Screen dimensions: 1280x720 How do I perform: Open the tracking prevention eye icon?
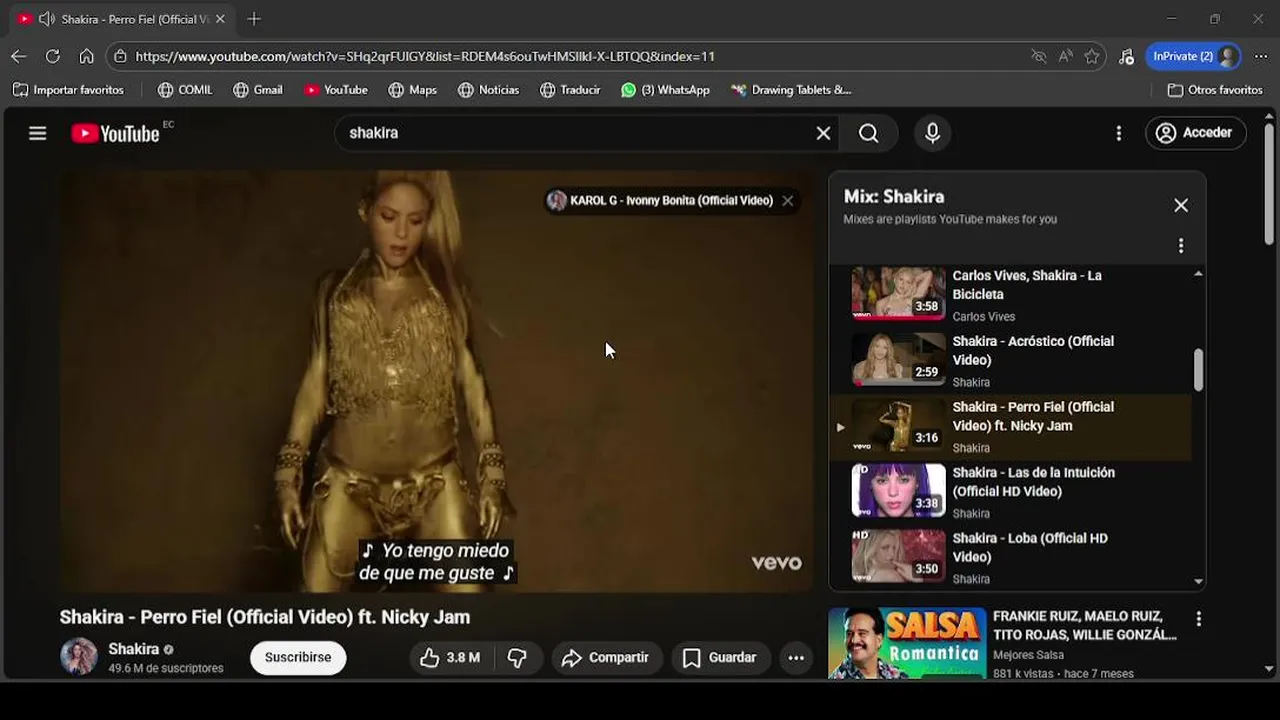(1038, 56)
